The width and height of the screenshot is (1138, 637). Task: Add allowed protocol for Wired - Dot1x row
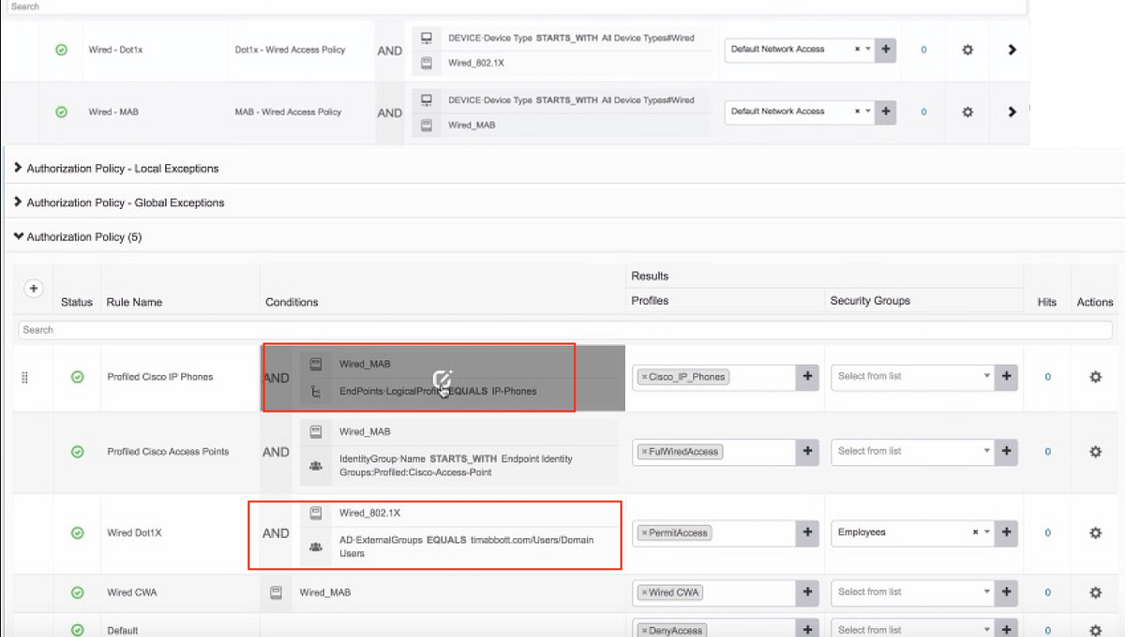click(885, 49)
